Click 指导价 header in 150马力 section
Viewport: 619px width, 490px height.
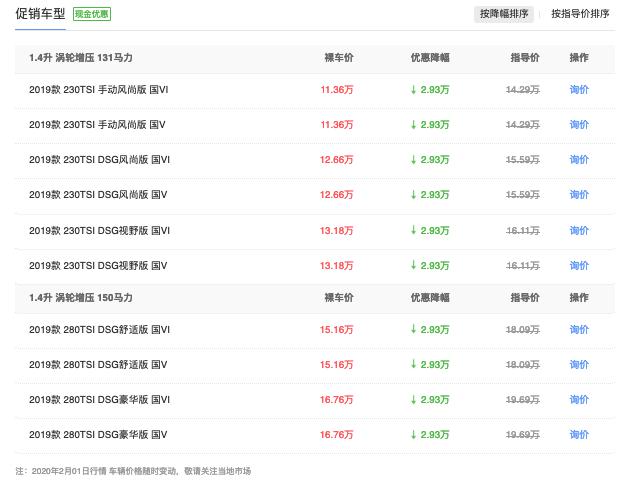525,297
